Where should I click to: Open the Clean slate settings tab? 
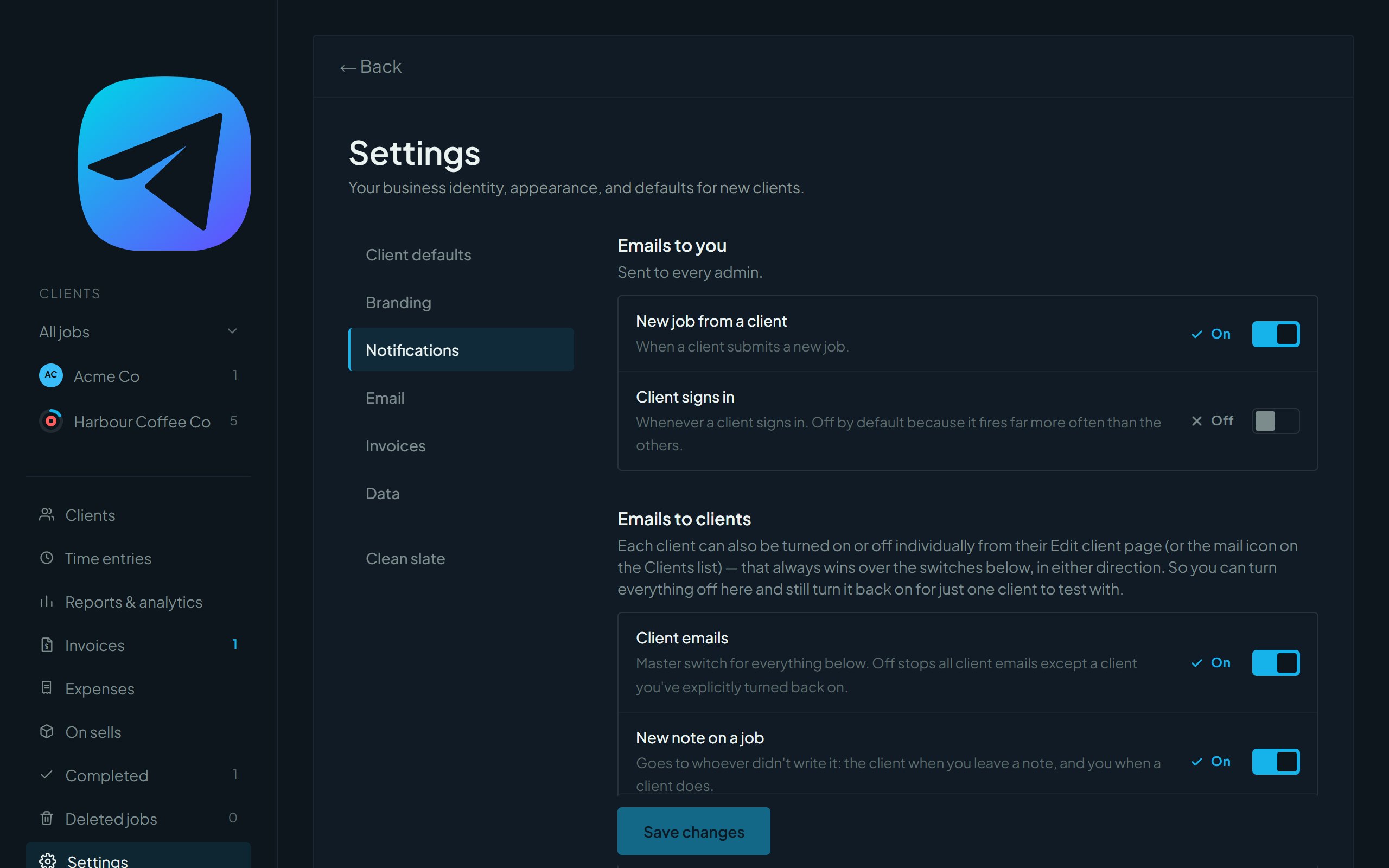(461, 559)
